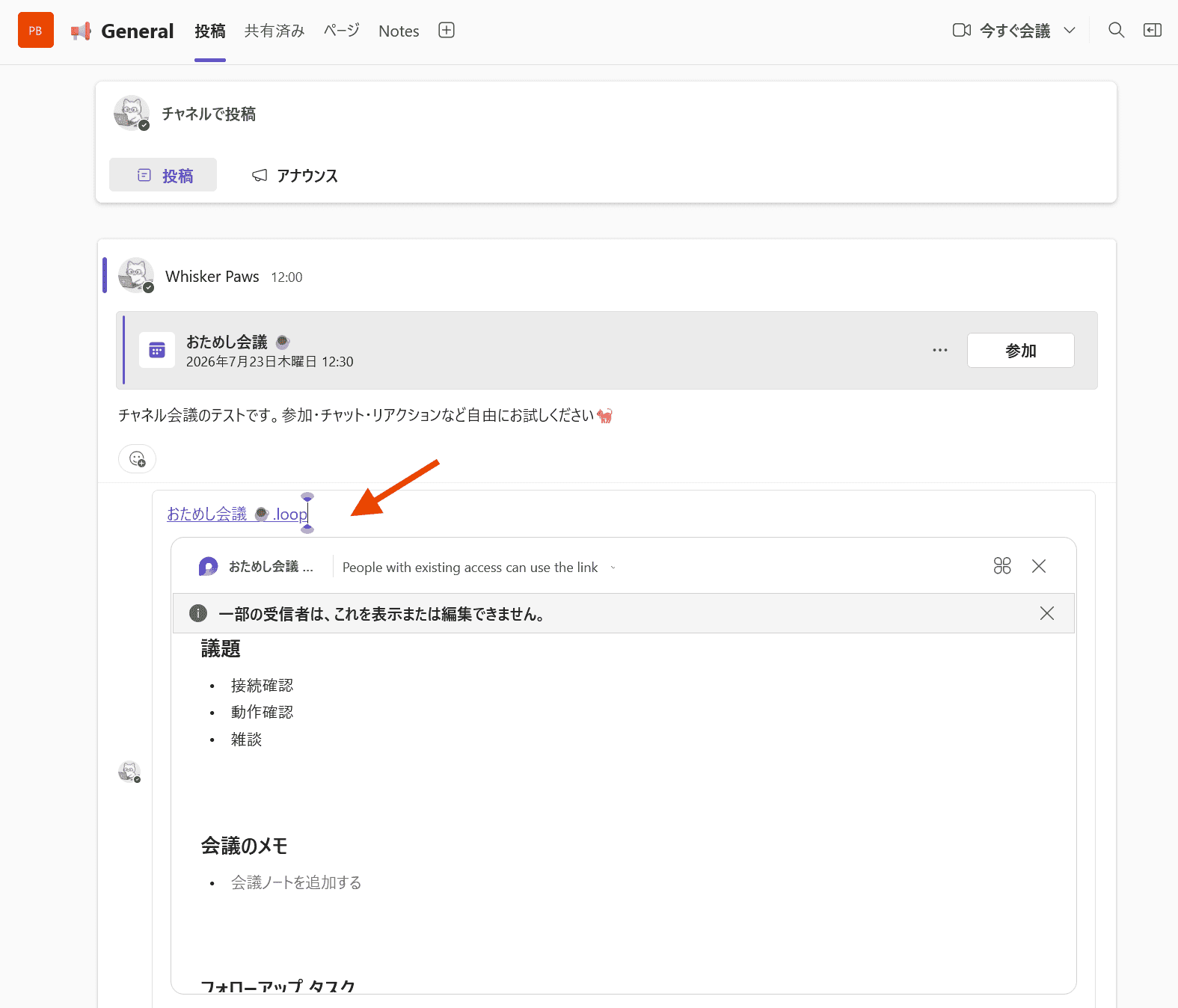Select the 投稿 post type button
The height and width of the screenshot is (1008, 1178).
coord(163,175)
